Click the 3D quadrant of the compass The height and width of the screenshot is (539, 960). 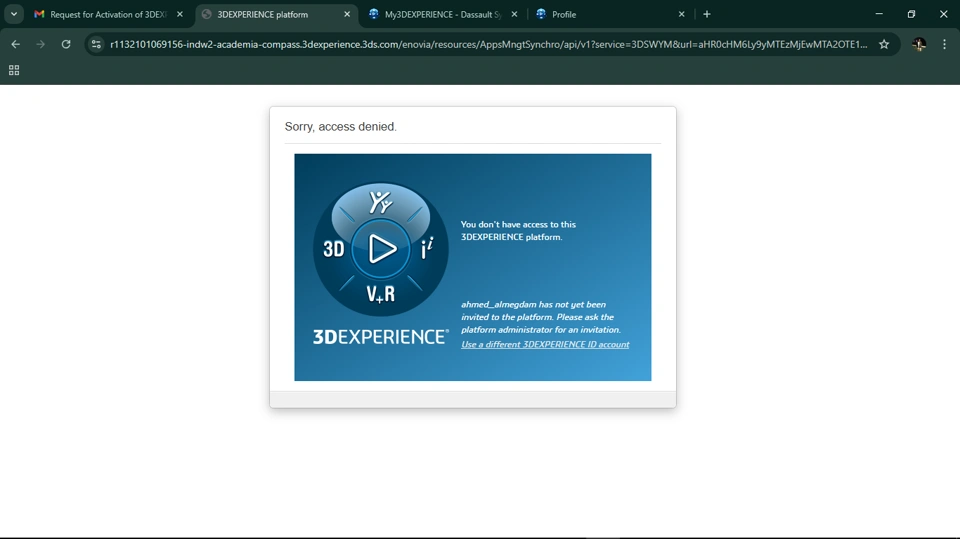pos(334,249)
